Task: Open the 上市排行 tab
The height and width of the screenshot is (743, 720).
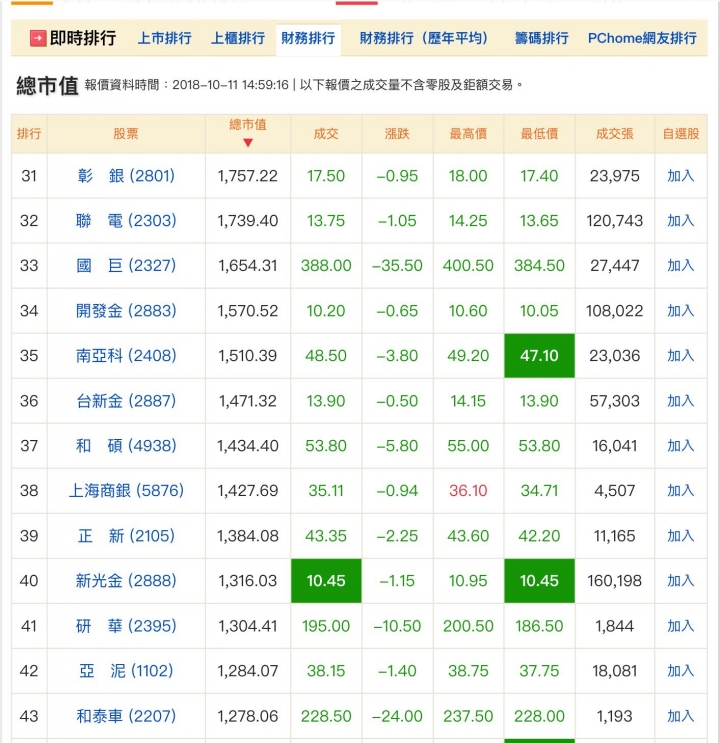Action: click(164, 38)
